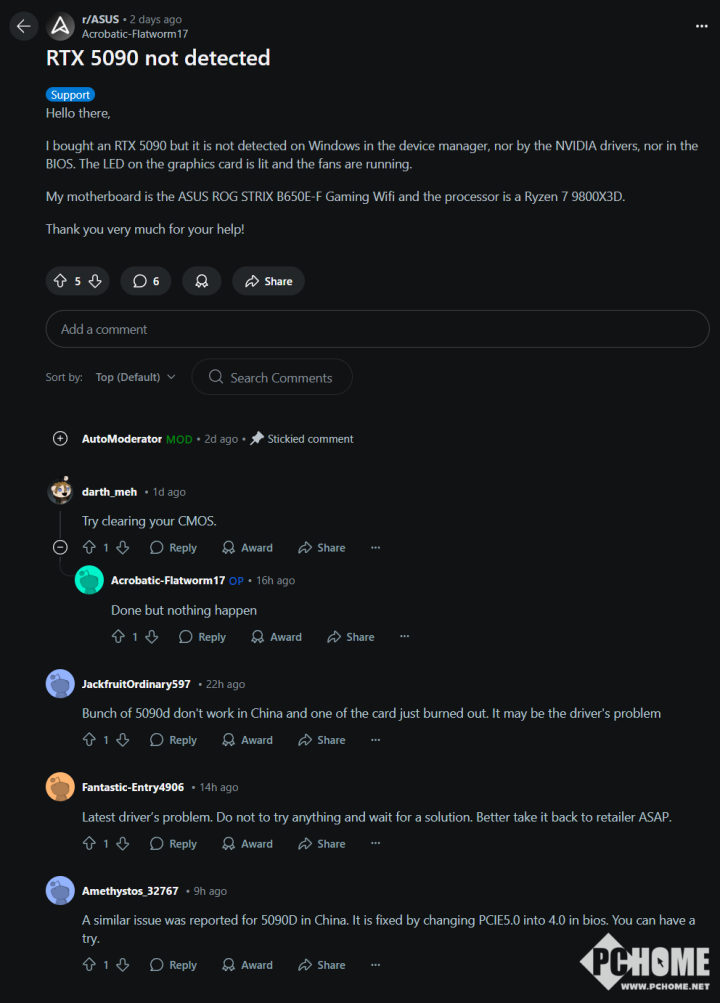Select the Support flair tag

click(70, 95)
